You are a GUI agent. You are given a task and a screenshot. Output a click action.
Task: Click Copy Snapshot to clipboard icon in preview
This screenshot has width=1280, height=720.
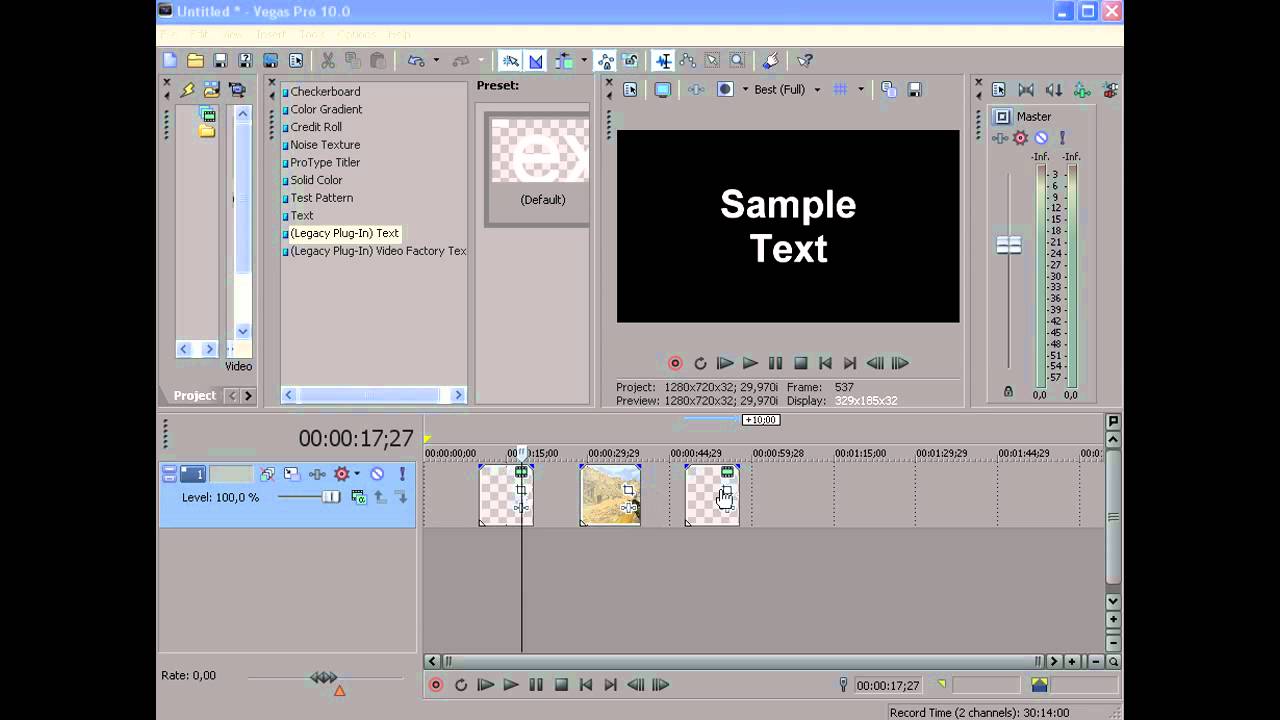(888, 89)
